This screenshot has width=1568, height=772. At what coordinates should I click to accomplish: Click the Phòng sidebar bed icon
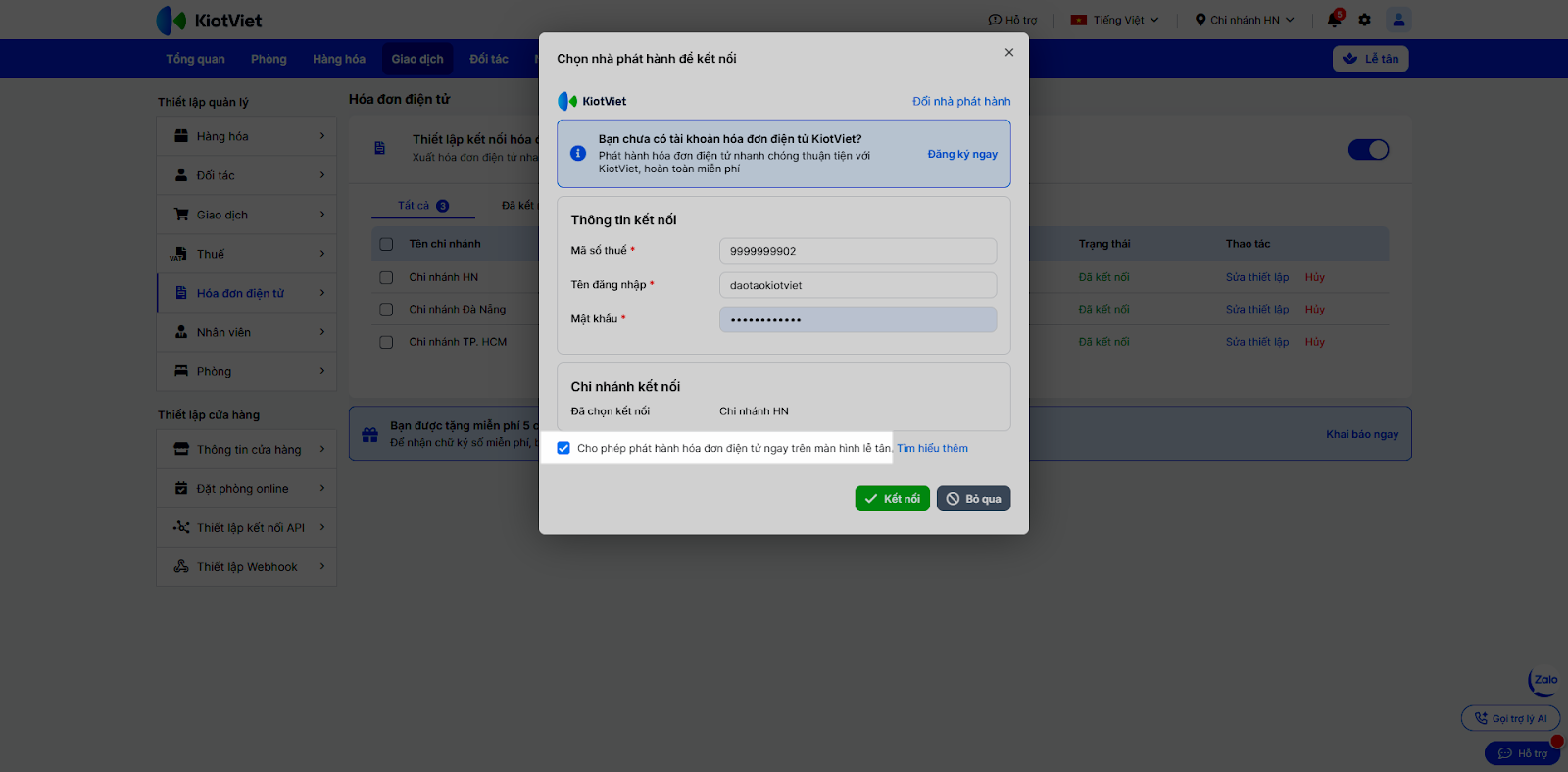(x=181, y=371)
